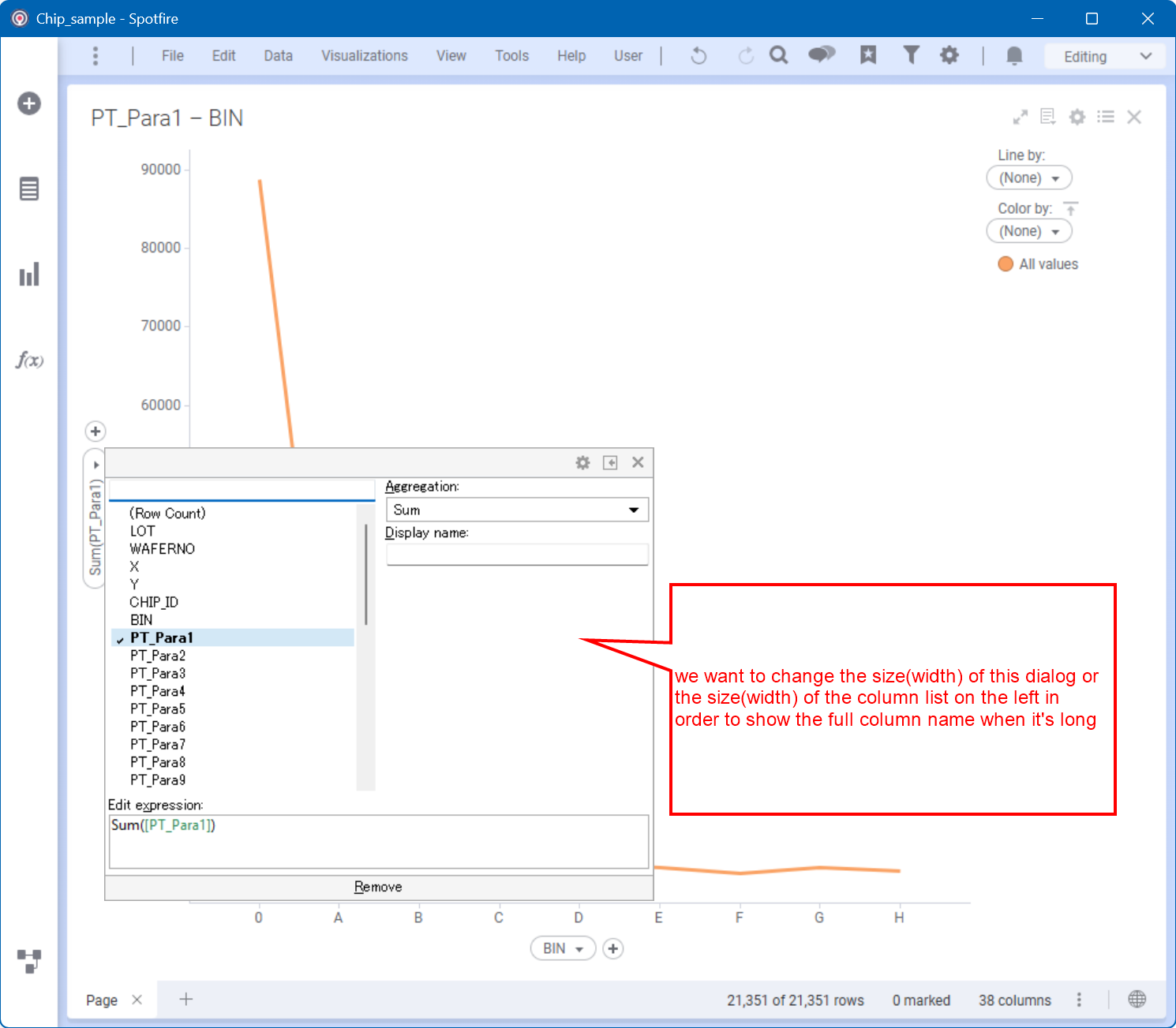Viewport: 1176px width, 1028px height.
Task: Open the Data canvas icon
Action: pos(29,960)
